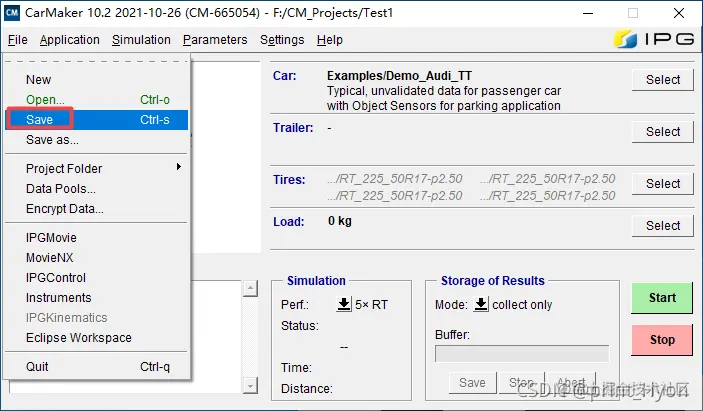The height and width of the screenshot is (411, 703).
Task: Choose Save as... menu entry
Action: [x=96, y=140]
